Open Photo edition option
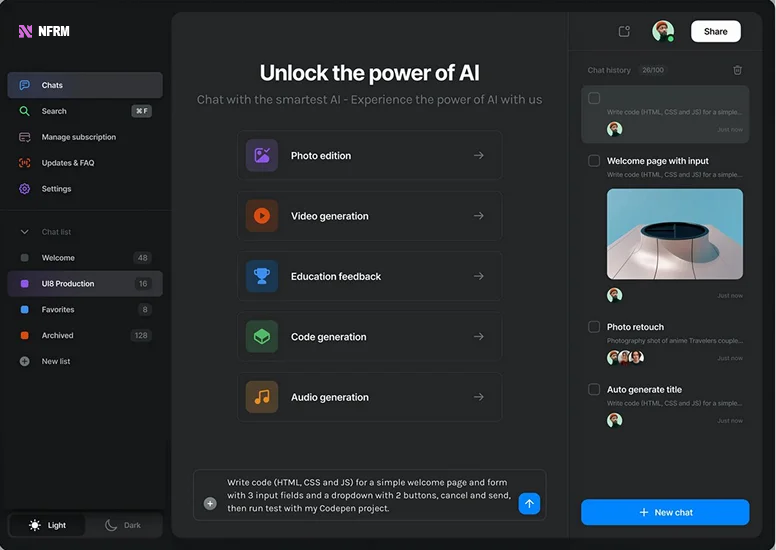The height and width of the screenshot is (550, 776). pos(370,155)
